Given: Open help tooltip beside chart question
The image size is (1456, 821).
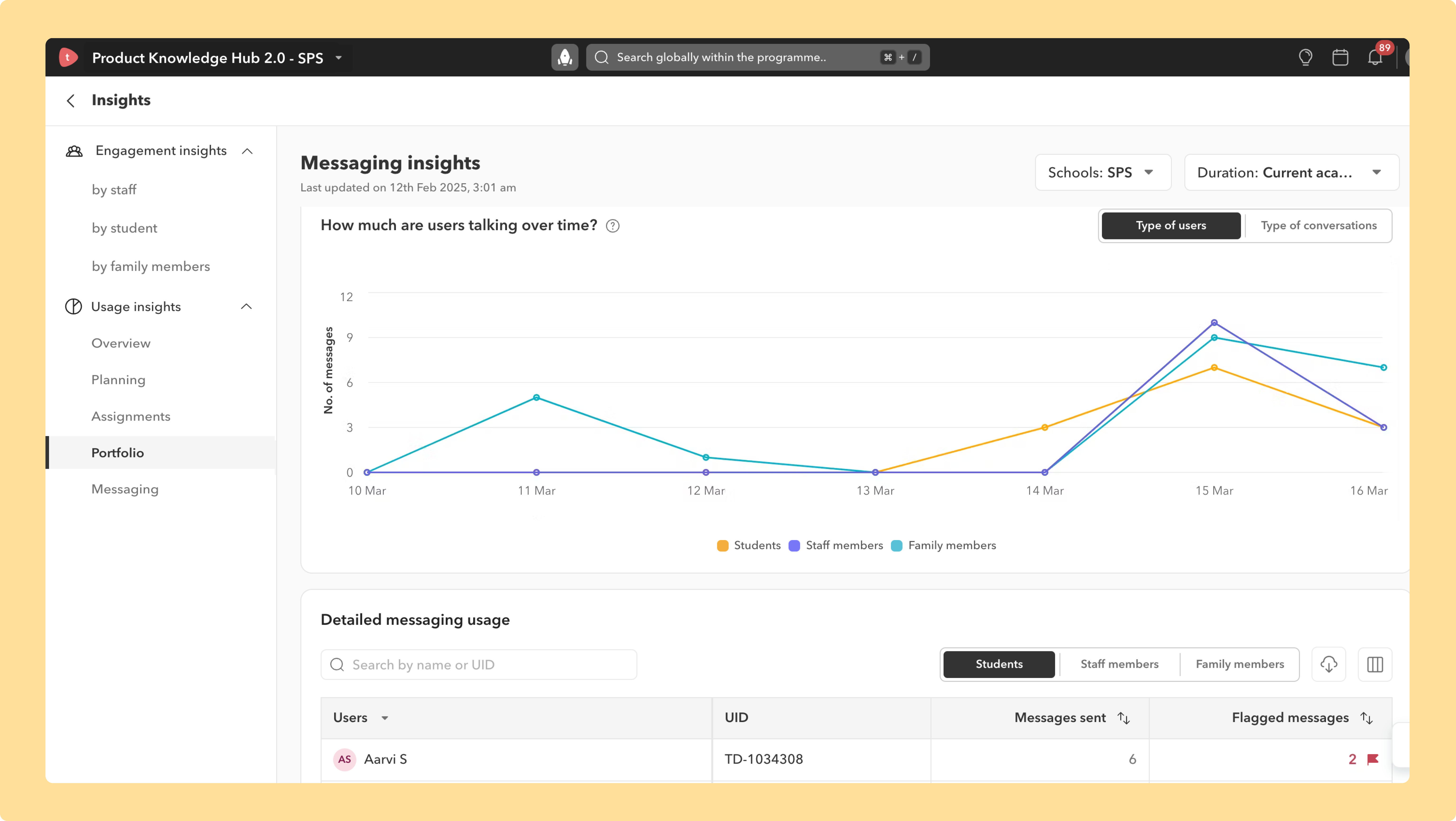Looking at the screenshot, I should coord(613,226).
